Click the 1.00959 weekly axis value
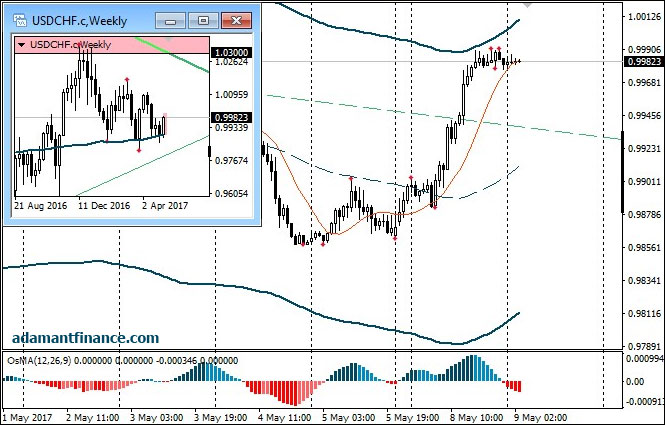The image size is (665, 425). tap(232, 95)
